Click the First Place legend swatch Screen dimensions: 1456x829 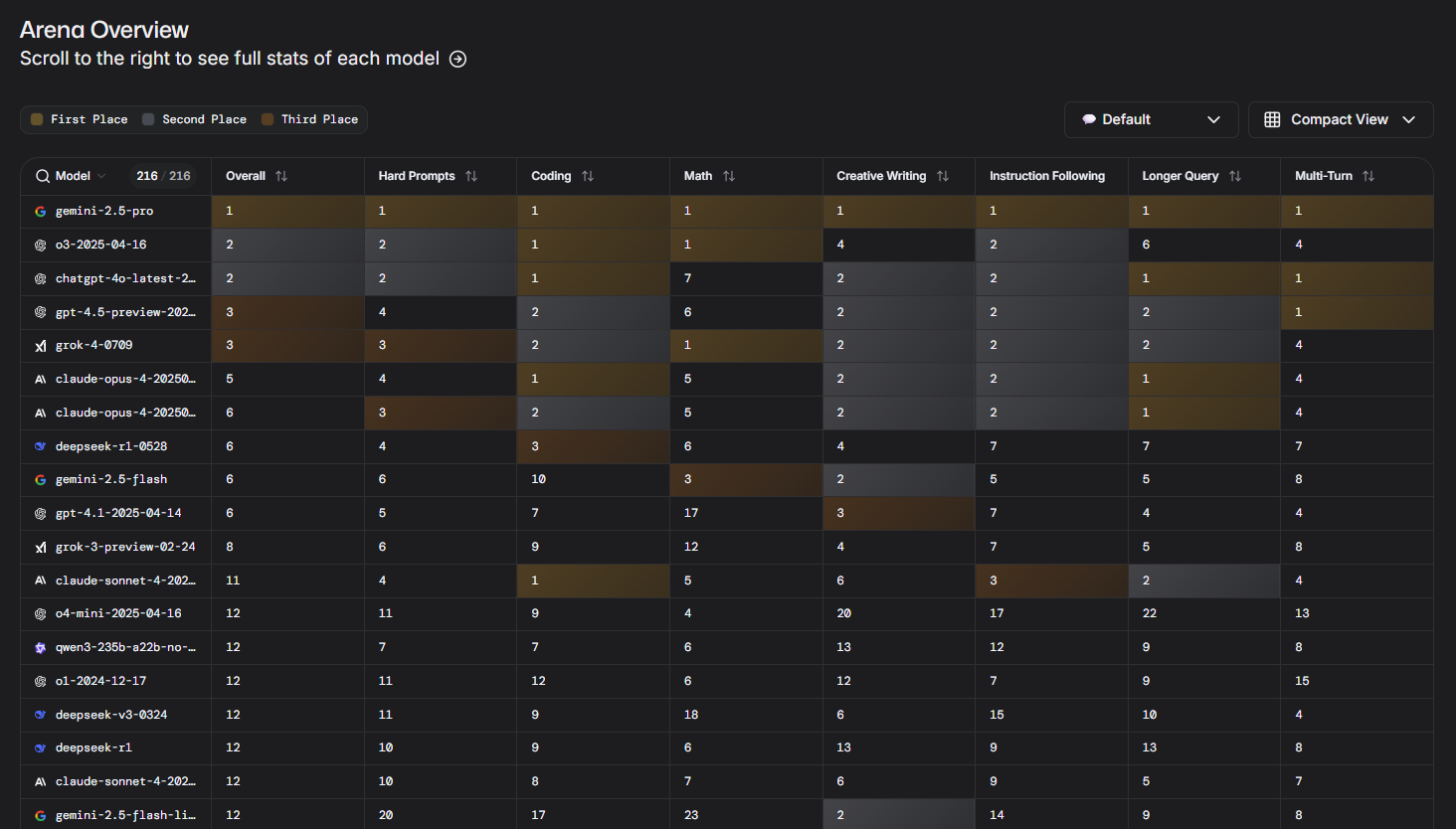click(37, 119)
